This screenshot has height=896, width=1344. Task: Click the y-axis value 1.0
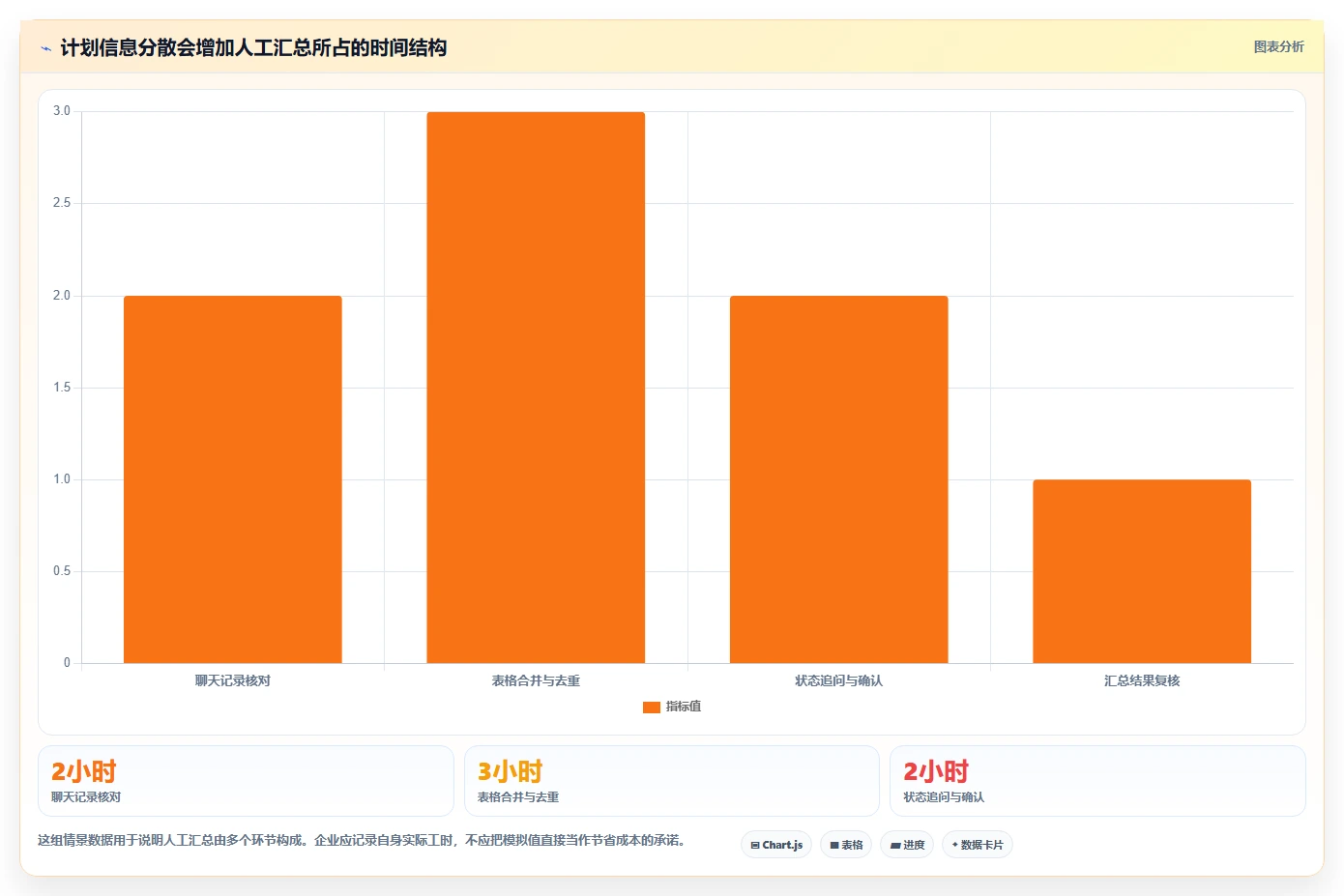pos(62,479)
